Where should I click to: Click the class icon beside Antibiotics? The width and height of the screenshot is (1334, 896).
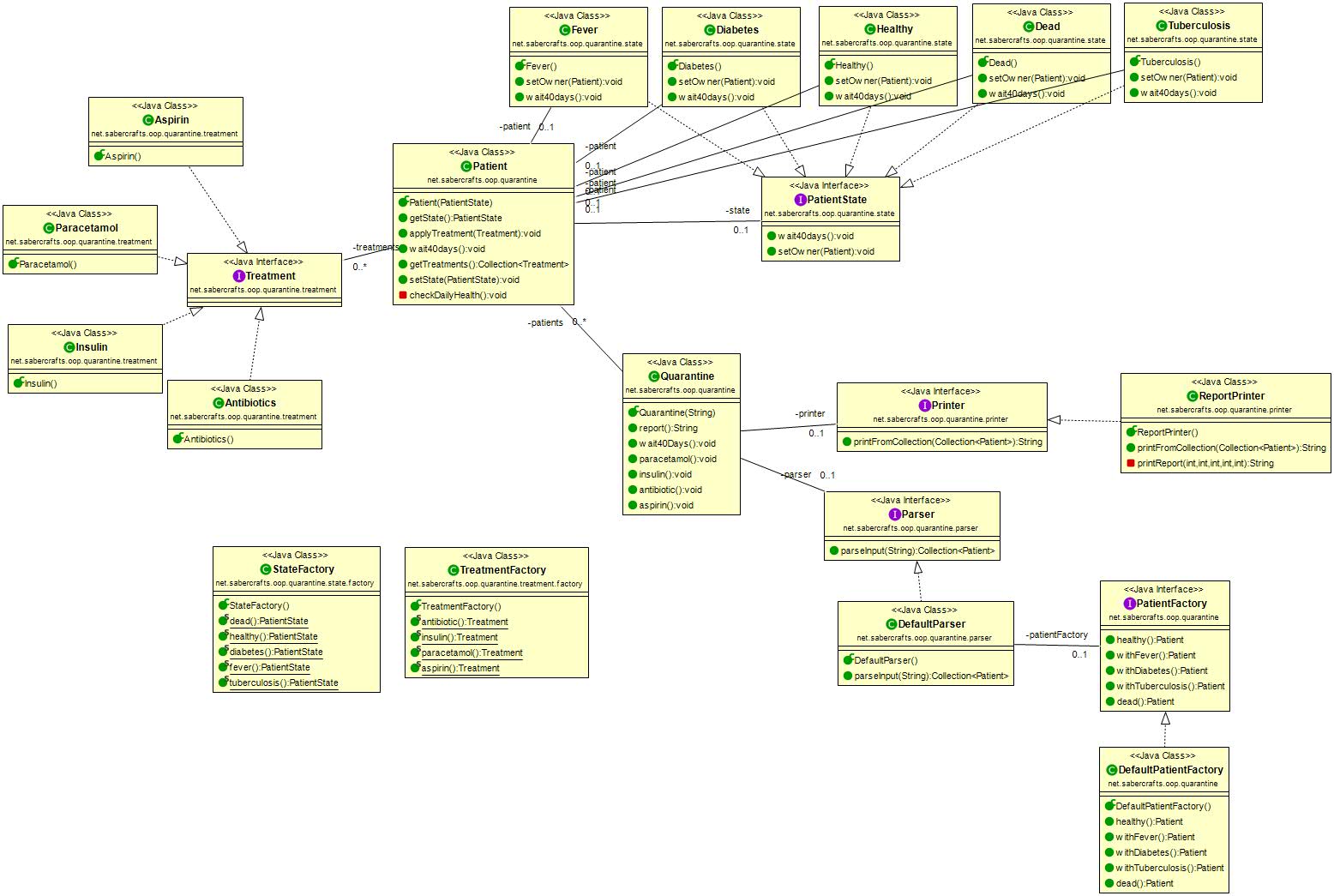click(x=218, y=403)
